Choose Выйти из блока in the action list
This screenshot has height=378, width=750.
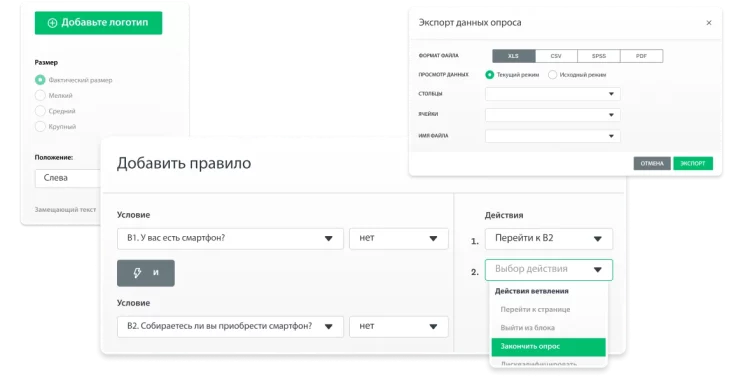pyautogui.click(x=528, y=328)
